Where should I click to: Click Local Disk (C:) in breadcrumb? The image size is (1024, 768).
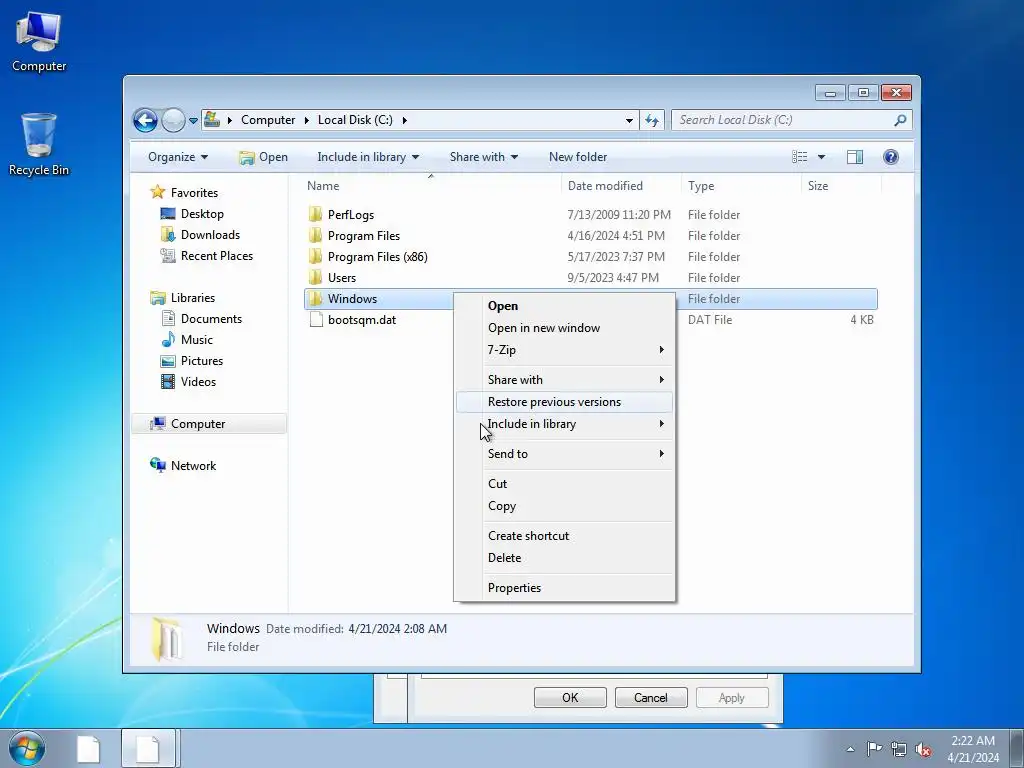click(355, 120)
